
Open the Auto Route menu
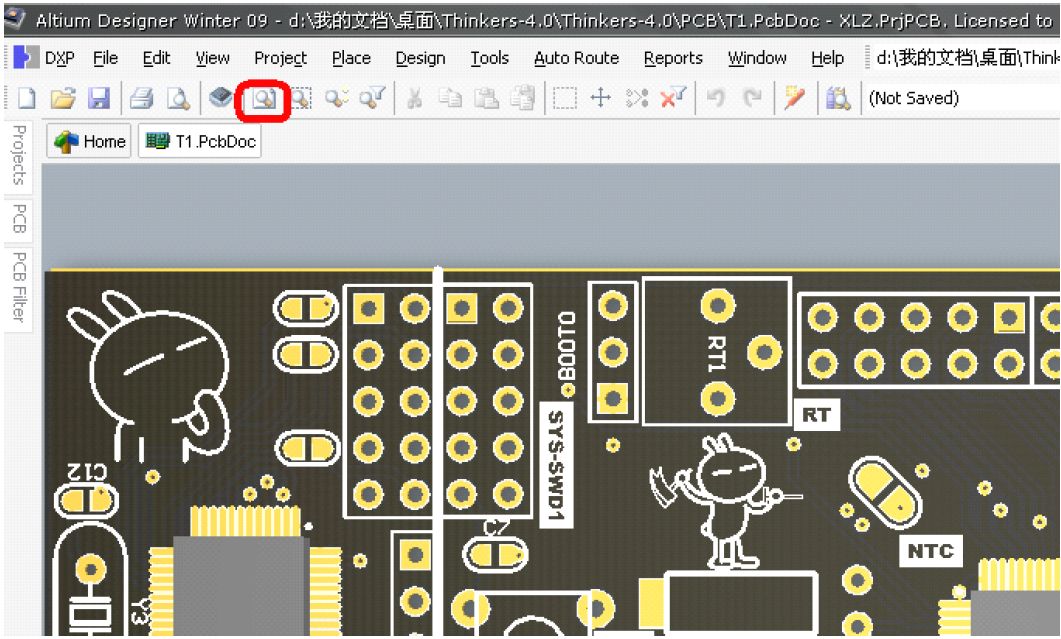575,58
